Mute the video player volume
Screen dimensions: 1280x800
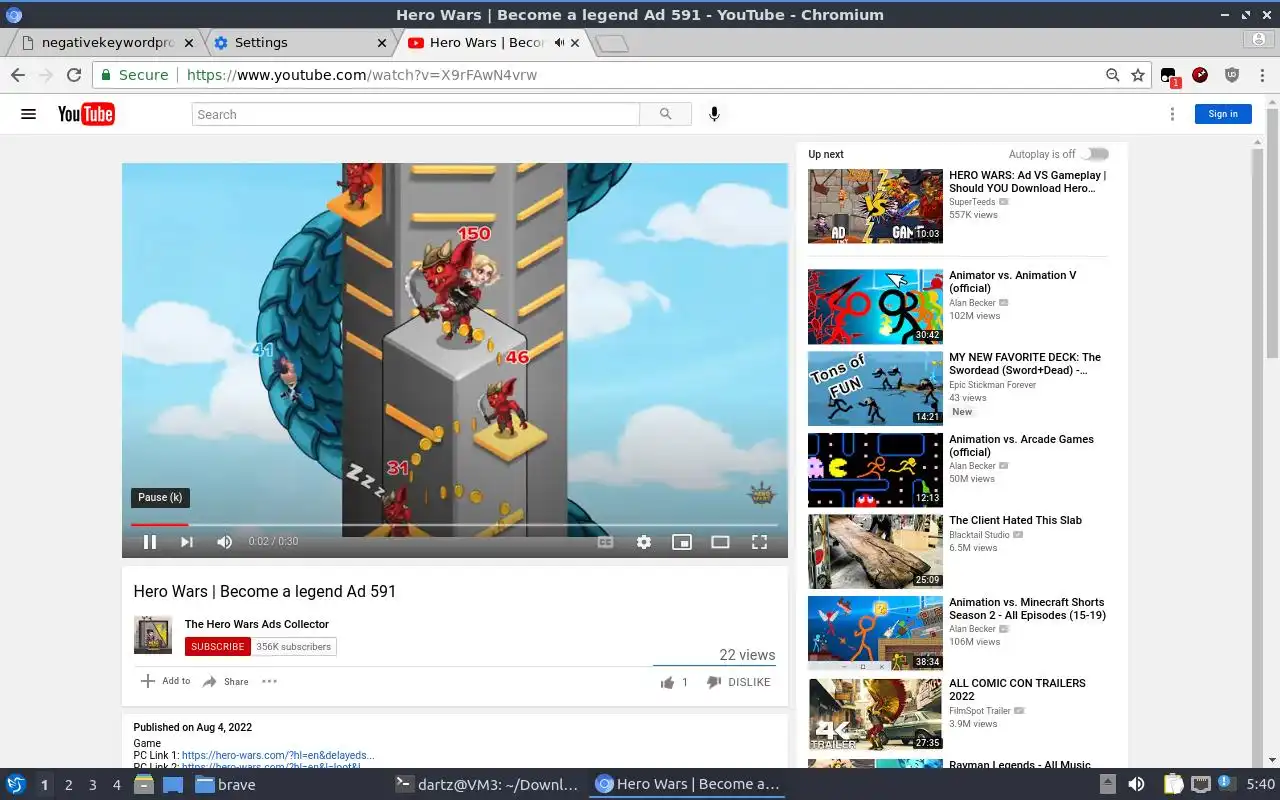(224, 542)
